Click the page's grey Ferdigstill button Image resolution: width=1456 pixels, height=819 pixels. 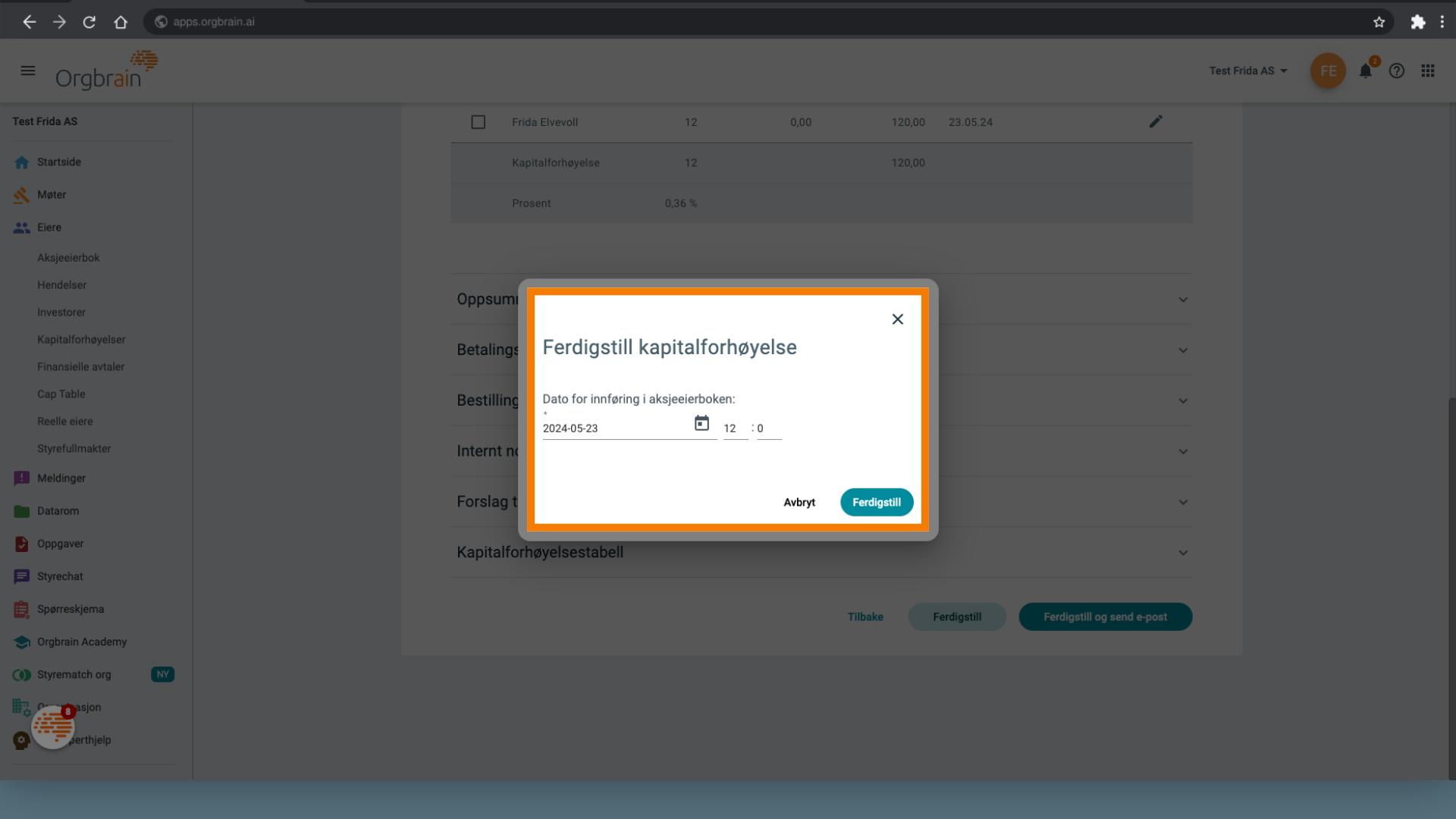pyautogui.click(x=957, y=617)
